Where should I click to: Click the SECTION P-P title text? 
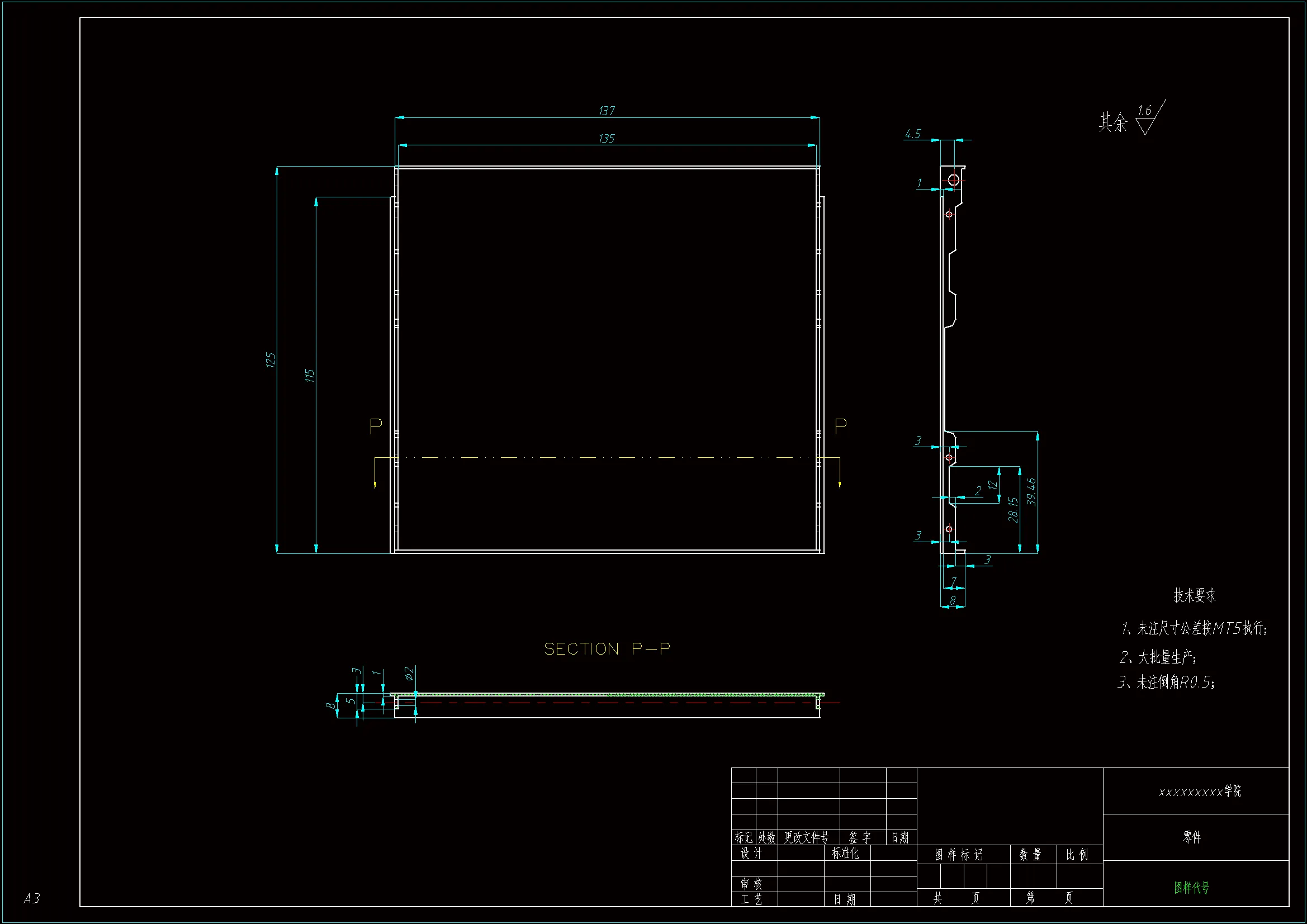pos(607,649)
